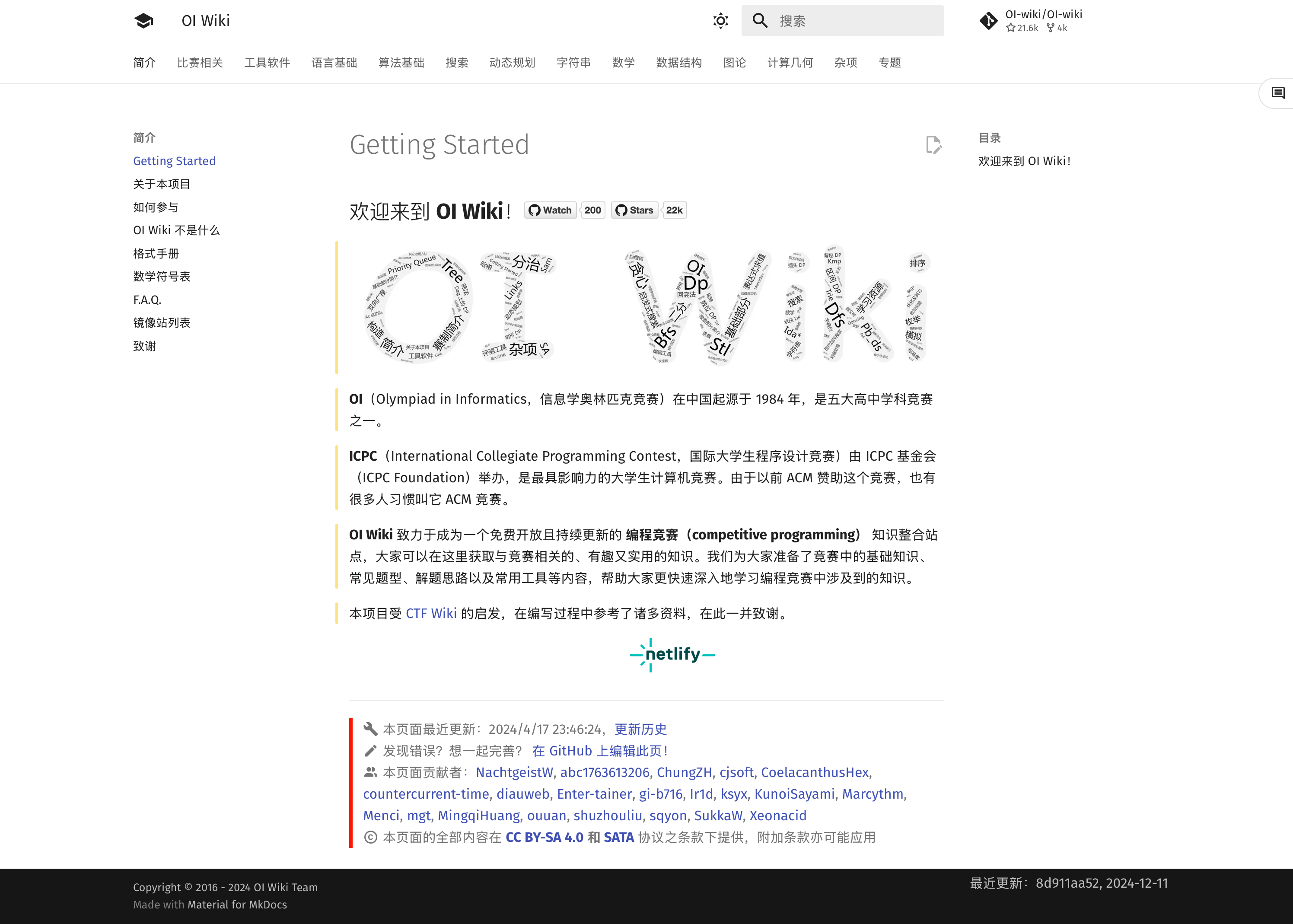Toggle the light/dark theme sun icon

(x=720, y=21)
